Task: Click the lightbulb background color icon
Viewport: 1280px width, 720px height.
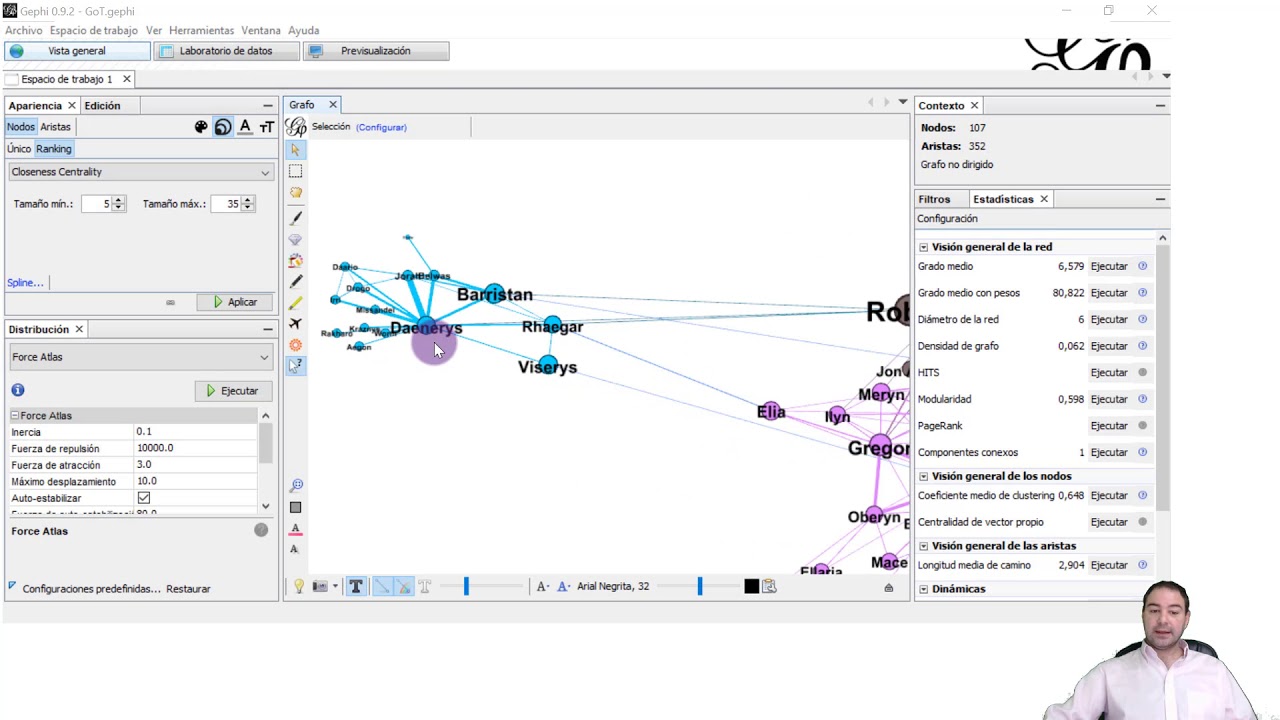Action: tap(298, 587)
